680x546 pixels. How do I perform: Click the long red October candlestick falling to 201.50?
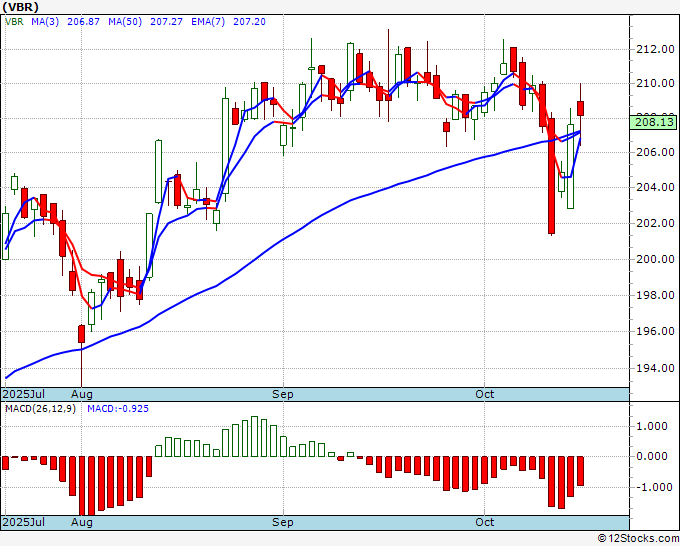[552, 176]
